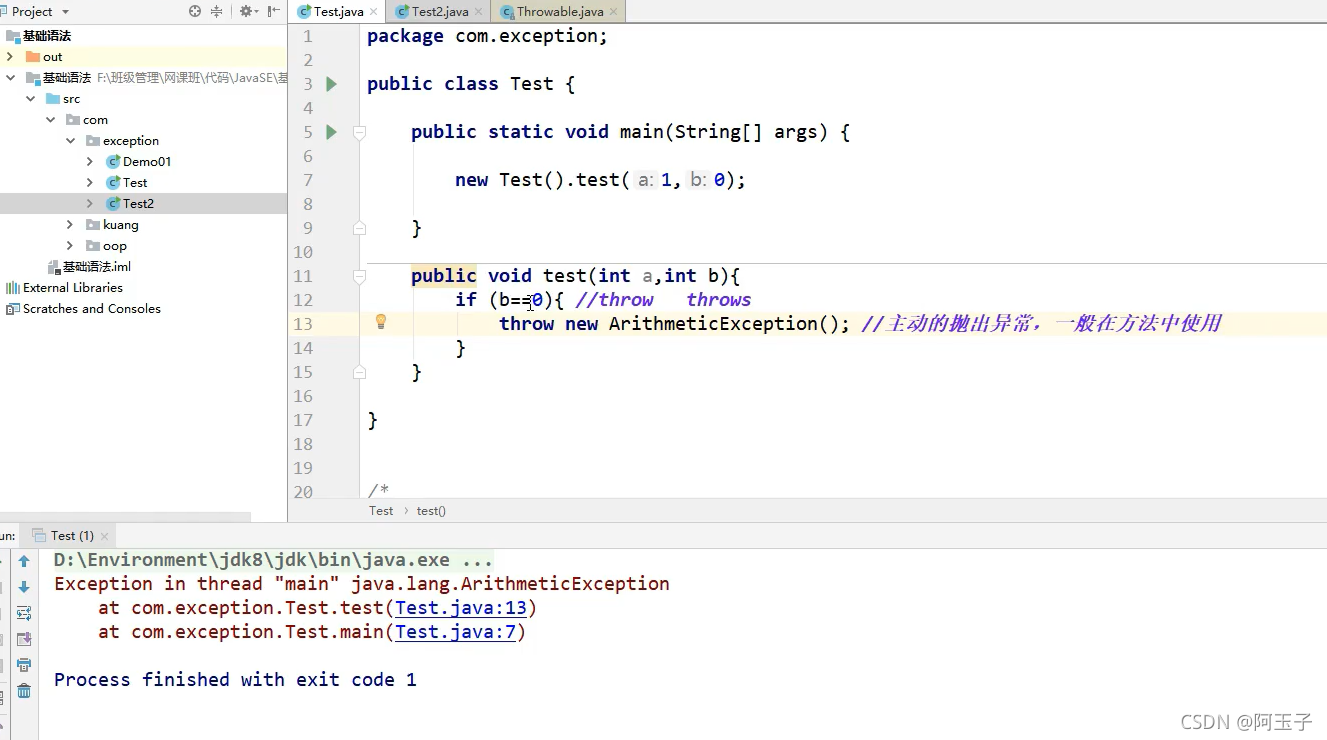Screen dimensions: 1327x740
Task: Click the test() breadcrumb below the editor
Action: [x=431, y=511]
